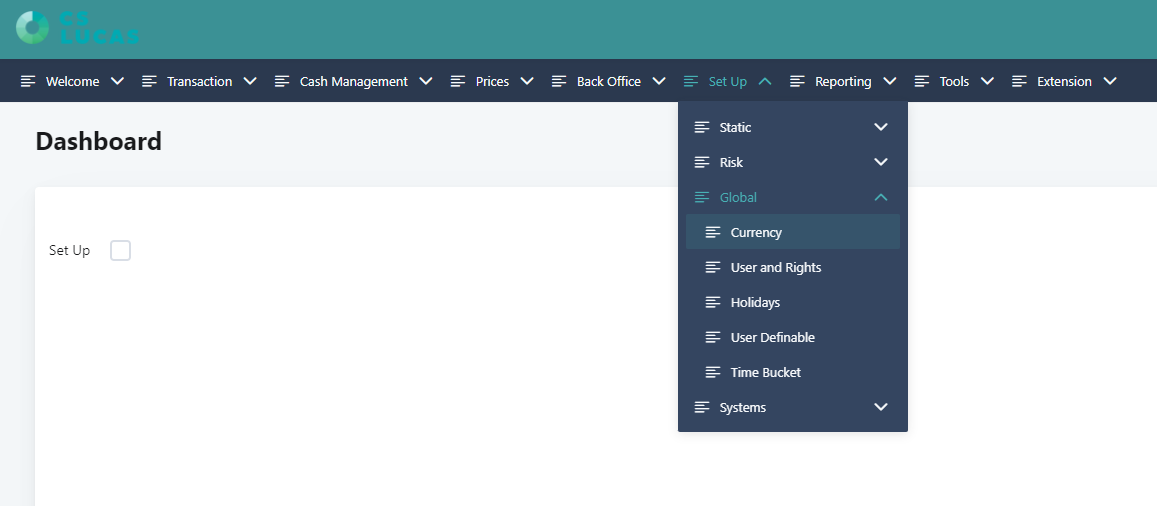Screen dimensions: 1157x506
Task: Expand the Risk submenu chevron
Action: pos(880,162)
